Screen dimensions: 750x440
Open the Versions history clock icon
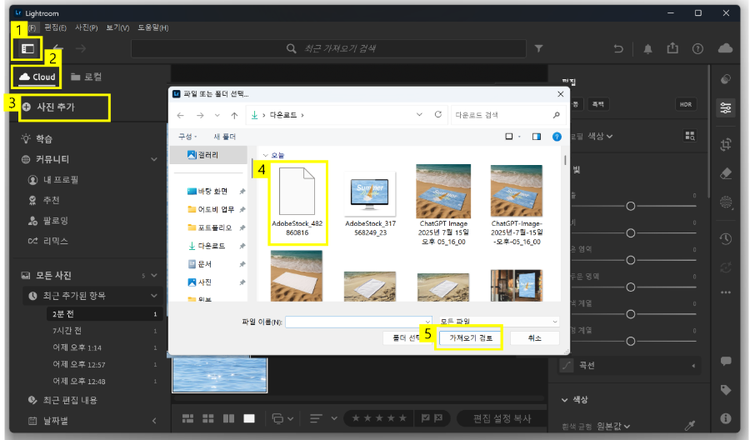point(726,239)
